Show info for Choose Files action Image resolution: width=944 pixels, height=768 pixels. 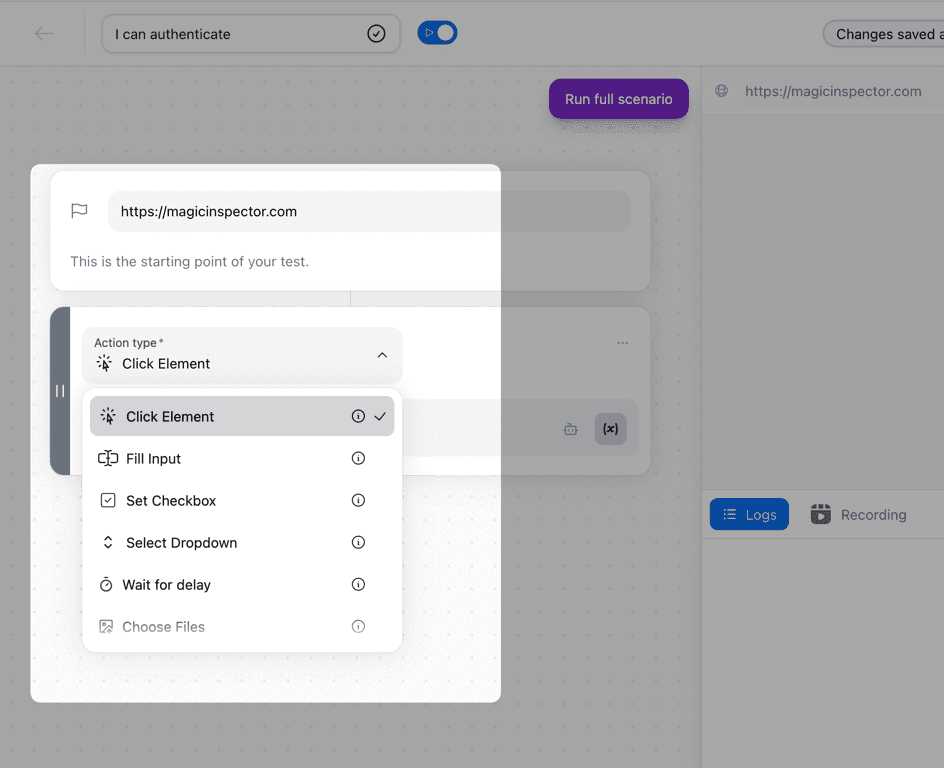click(358, 627)
